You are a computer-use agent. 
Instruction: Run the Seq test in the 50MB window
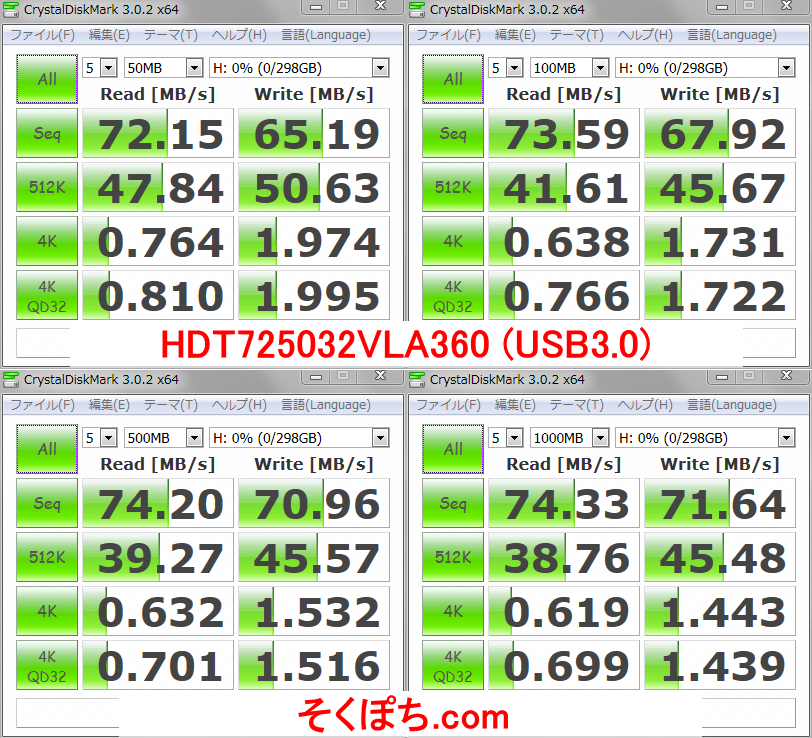point(47,133)
